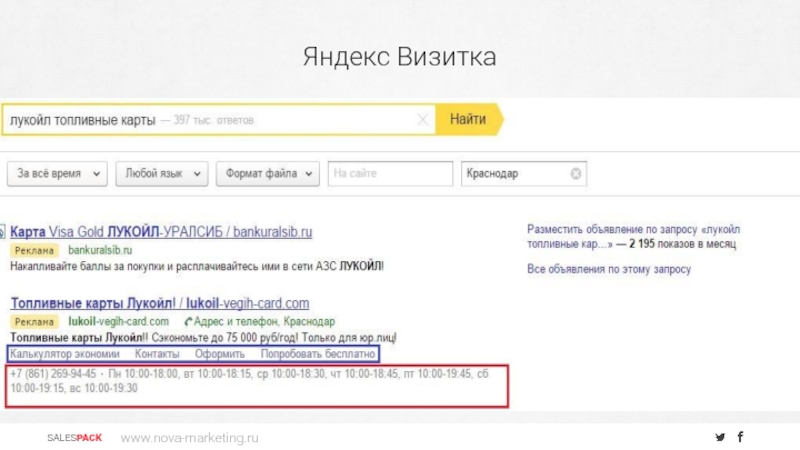Open Twitter via the bird icon
Image resolution: width=800 pixels, height=450 pixels.
720,437
